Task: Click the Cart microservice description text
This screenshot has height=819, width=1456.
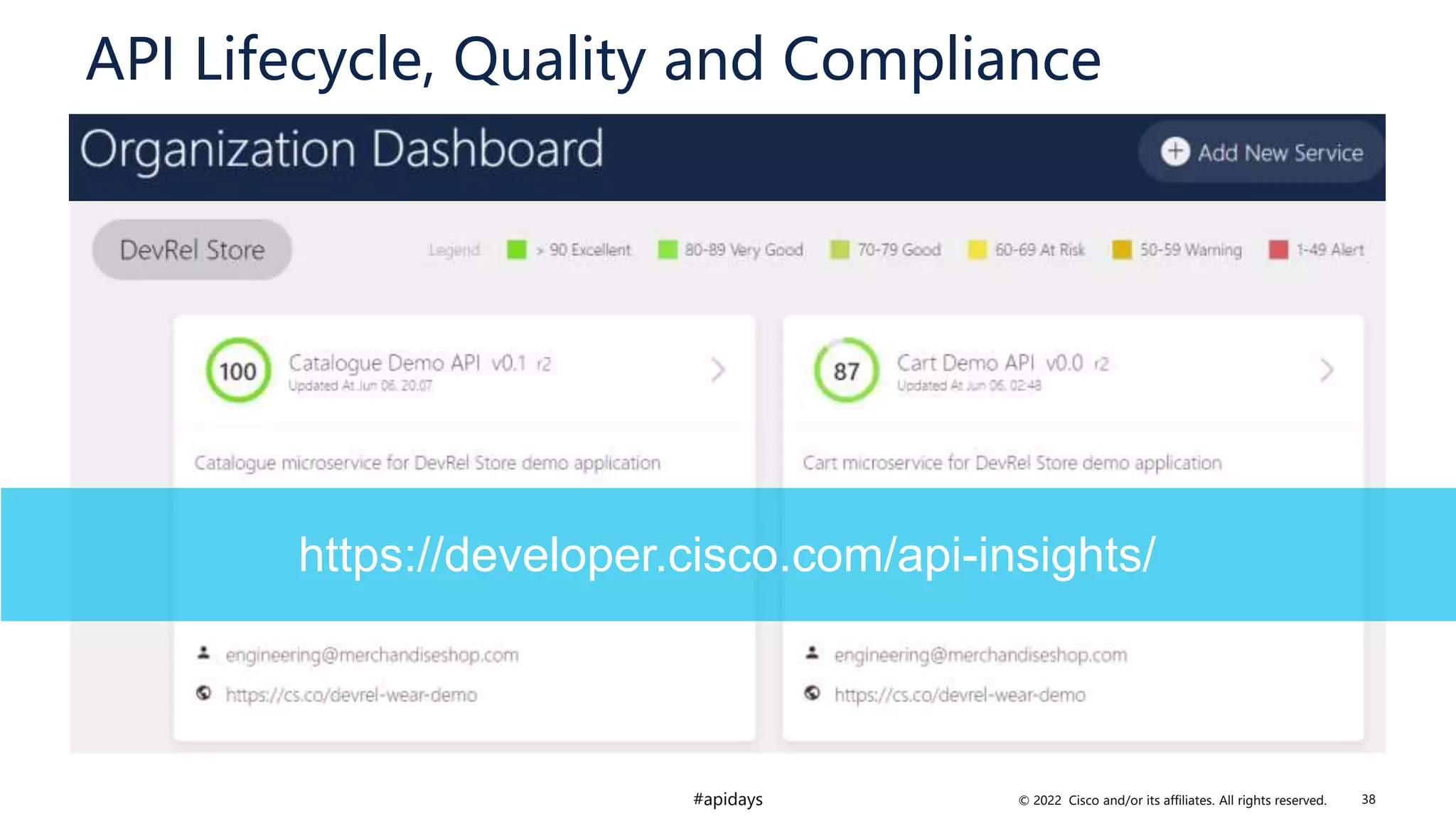Action: [x=1012, y=463]
